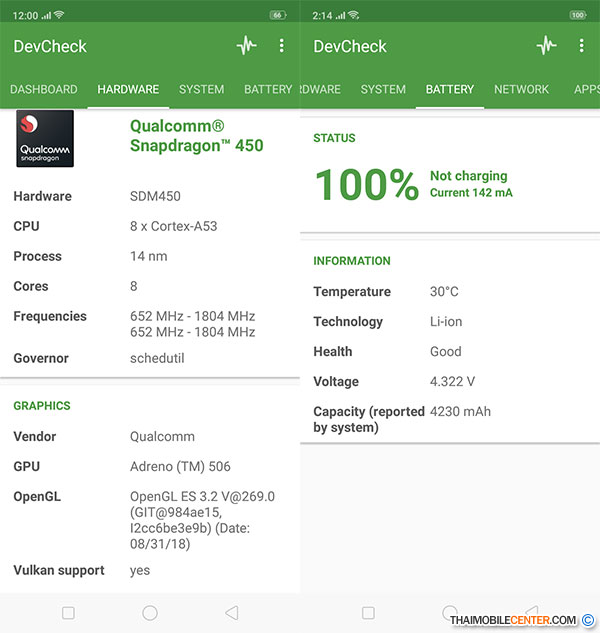Tap the Governor schedutil row
The height and width of the screenshot is (633, 600).
tap(150, 358)
